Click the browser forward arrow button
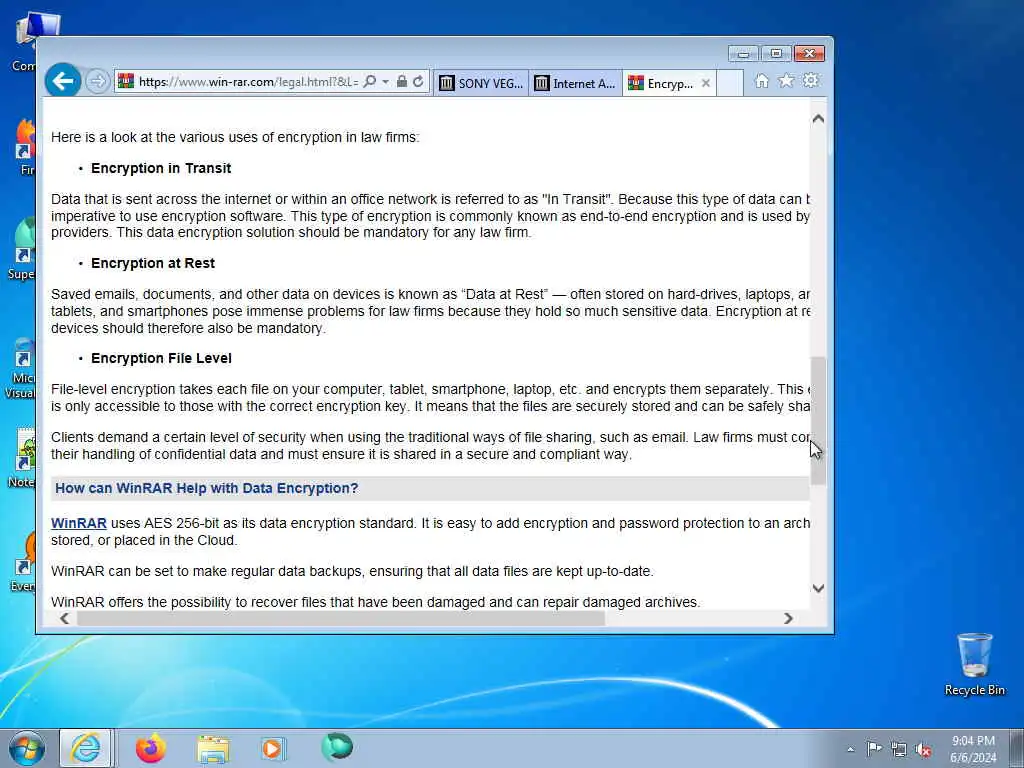Image resolution: width=1024 pixels, height=768 pixels. (97, 82)
